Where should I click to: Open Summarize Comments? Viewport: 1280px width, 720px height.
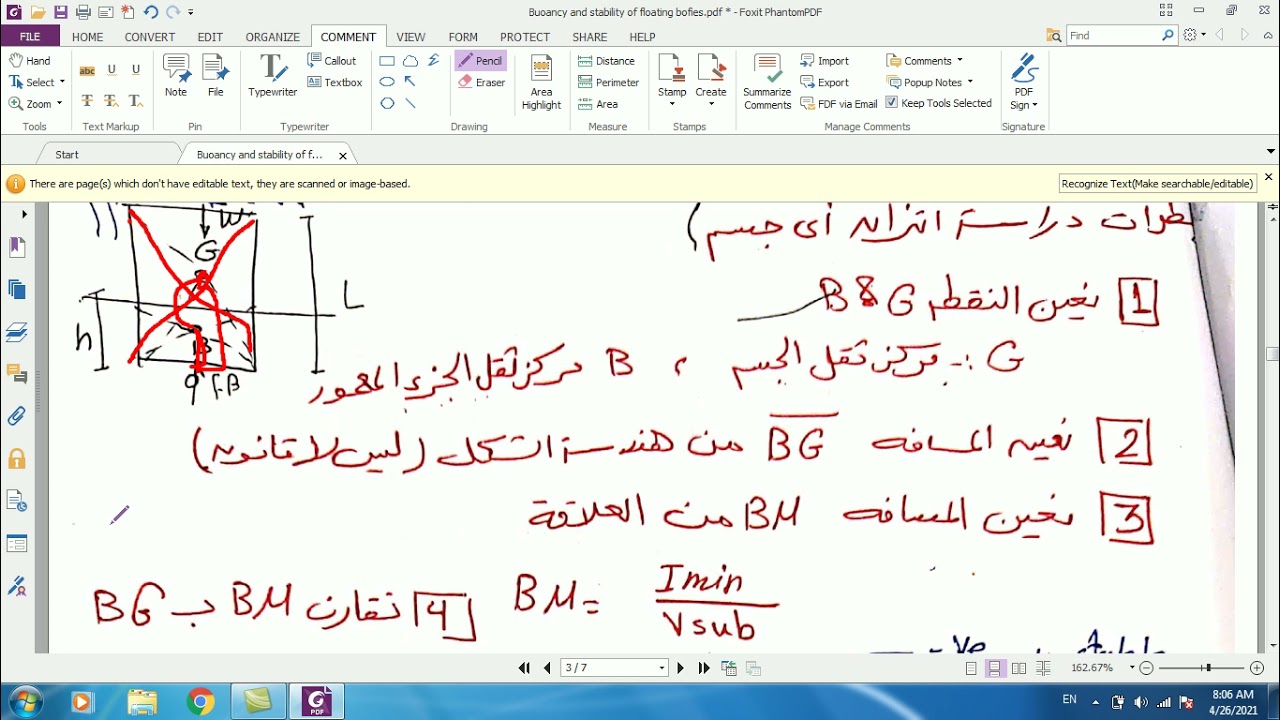[x=767, y=82]
